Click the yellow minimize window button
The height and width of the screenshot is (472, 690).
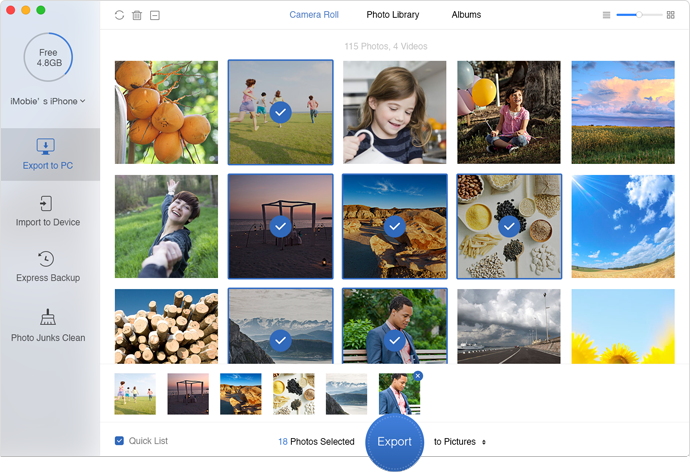tap(26, 10)
